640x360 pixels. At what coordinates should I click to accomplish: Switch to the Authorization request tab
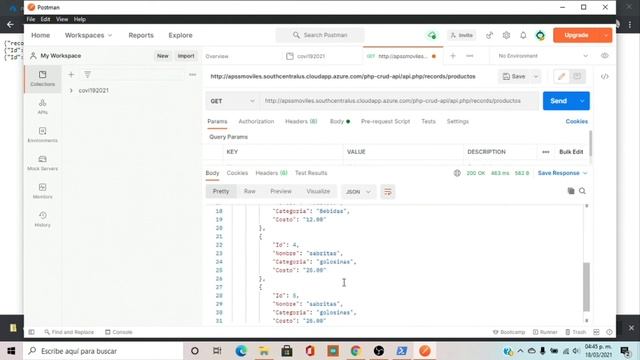256,122
